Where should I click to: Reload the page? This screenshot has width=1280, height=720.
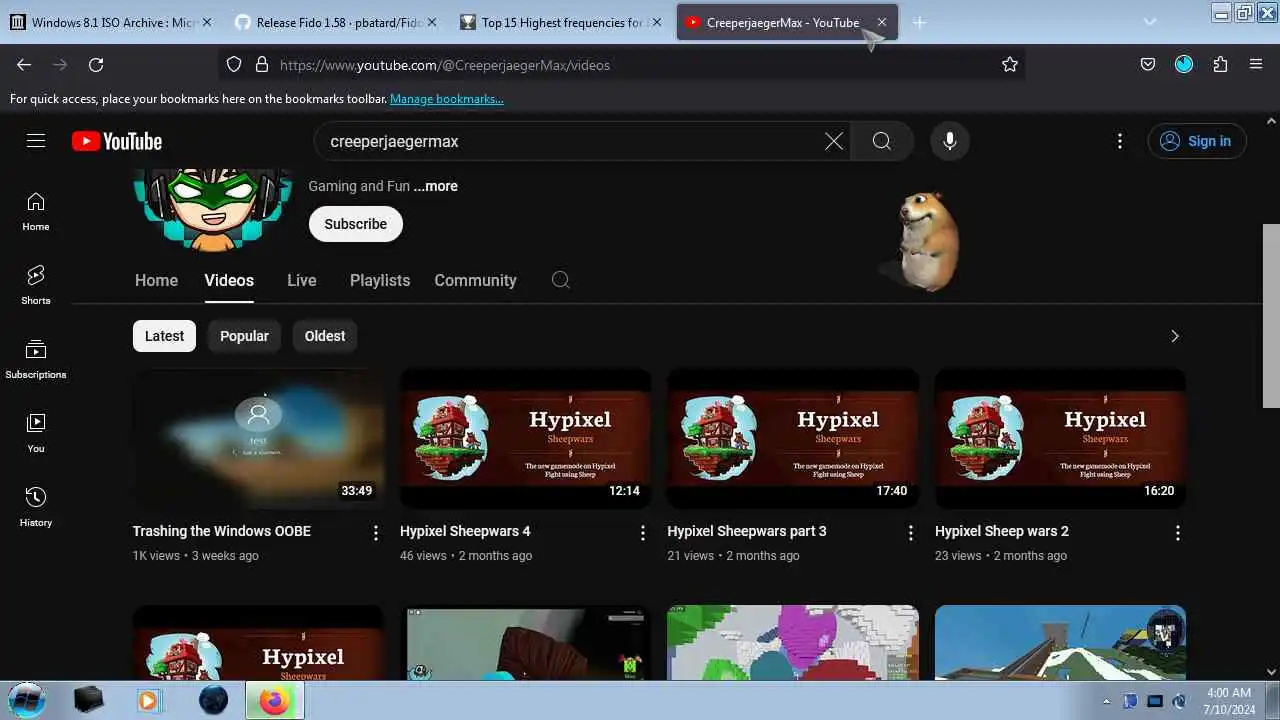click(96, 64)
